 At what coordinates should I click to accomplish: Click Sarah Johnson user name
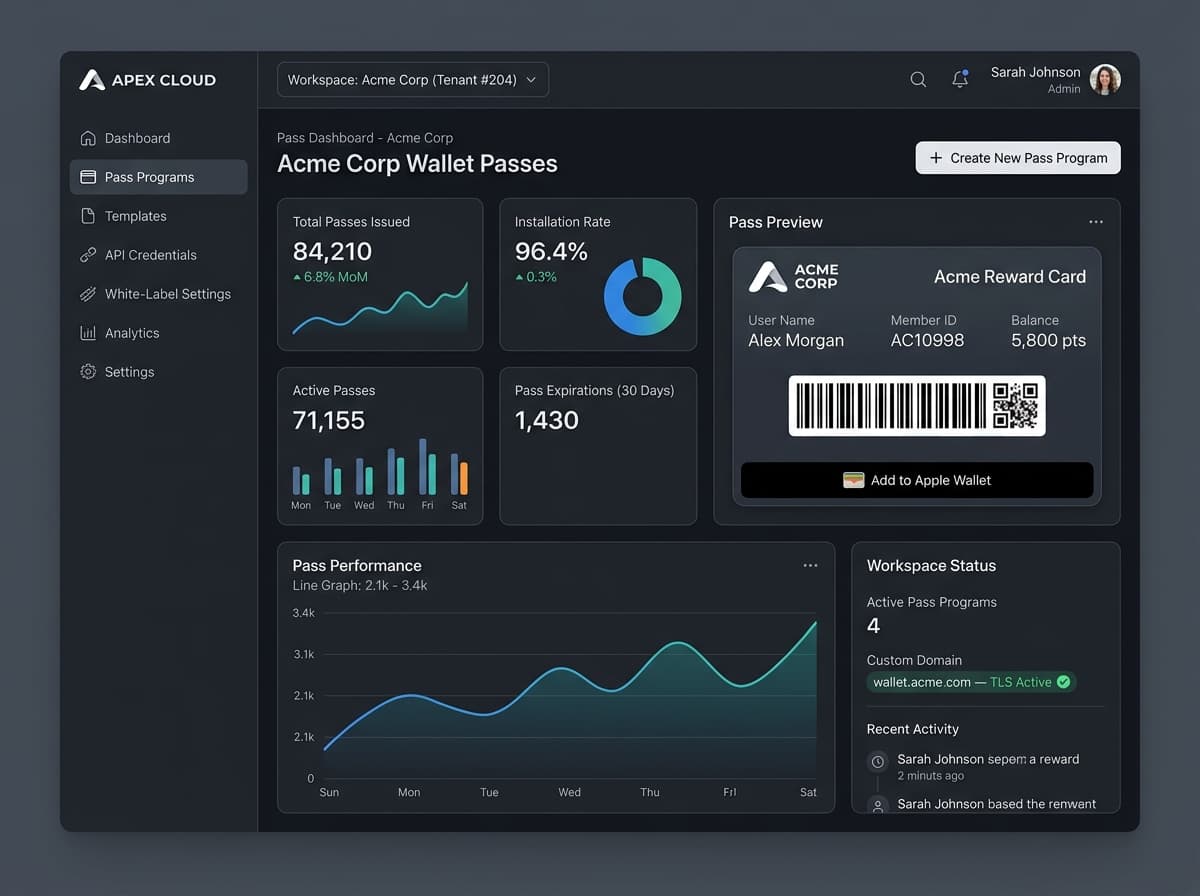click(x=1035, y=72)
